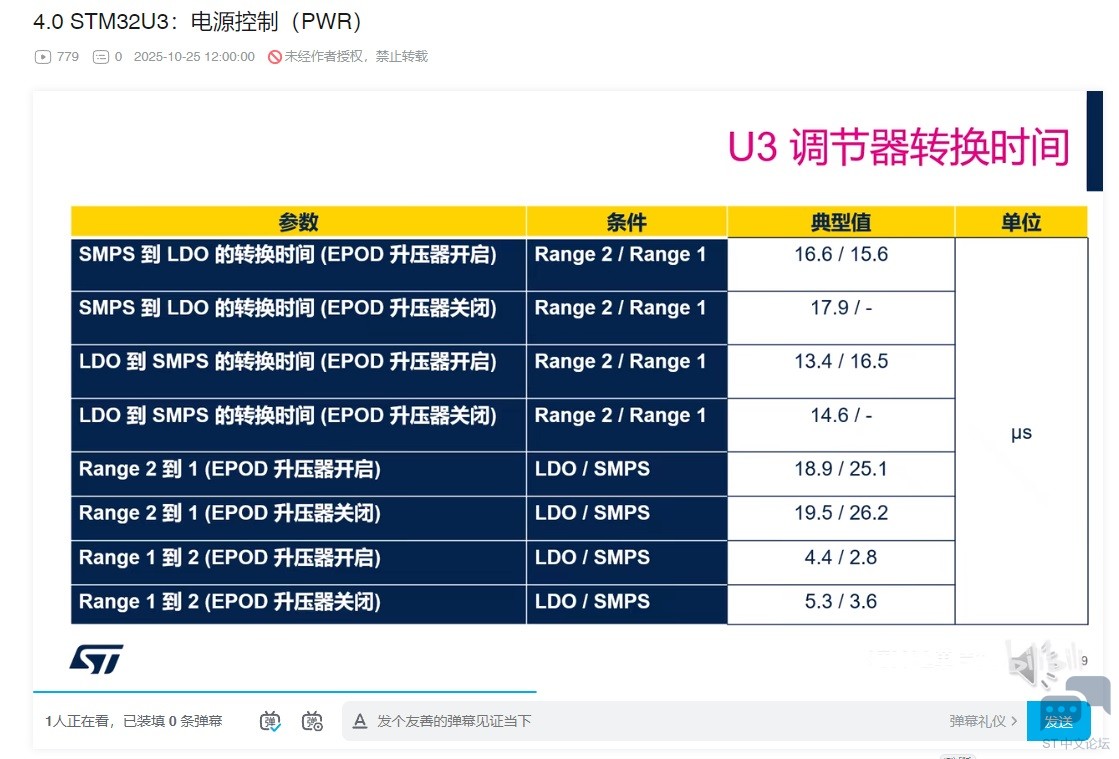Viewport: 1119px width, 759px height.
Task: Click the red no-reprint prohibition icon
Action: coord(275,56)
